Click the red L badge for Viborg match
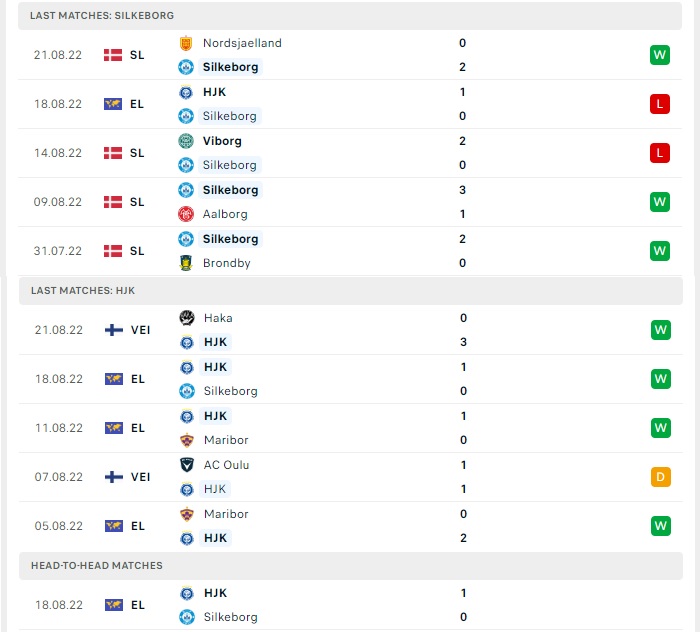 659,153
